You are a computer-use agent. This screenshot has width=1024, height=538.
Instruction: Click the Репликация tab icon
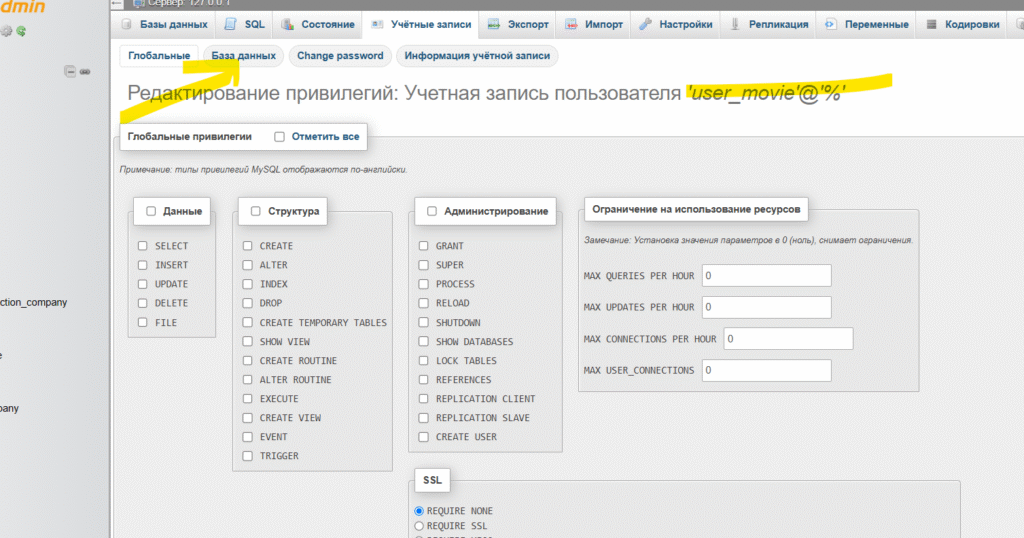pyautogui.click(x=735, y=24)
